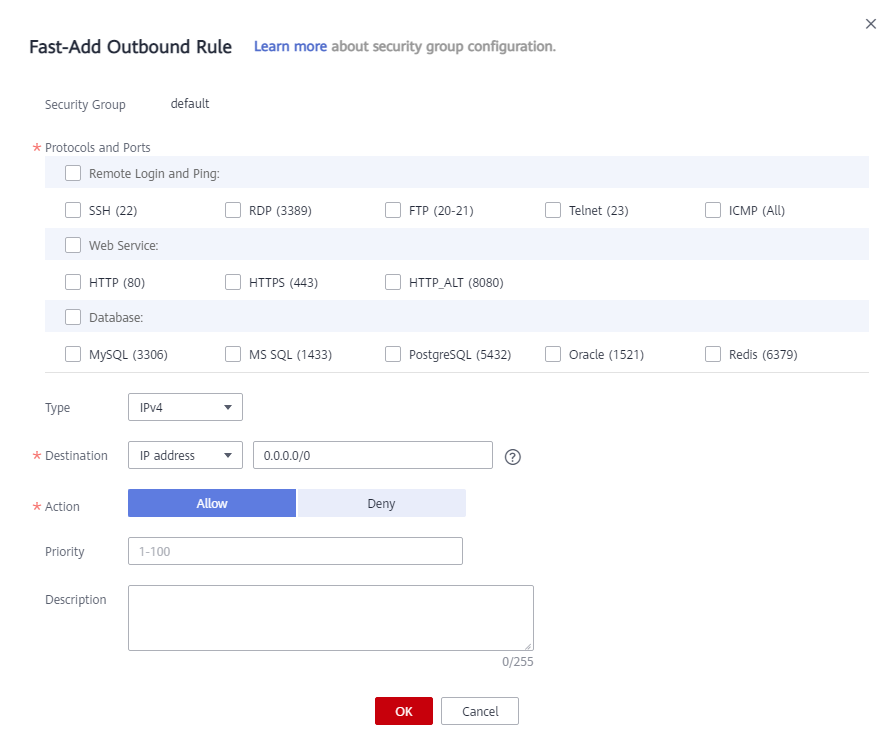This screenshot has height=752, width=894.
Task: Select the MySQL (3306) checkbox
Action: pos(73,354)
